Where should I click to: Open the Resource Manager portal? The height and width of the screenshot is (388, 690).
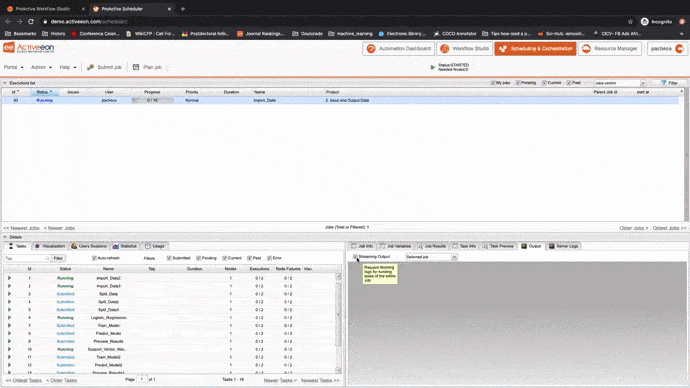[x=609, y=48]
